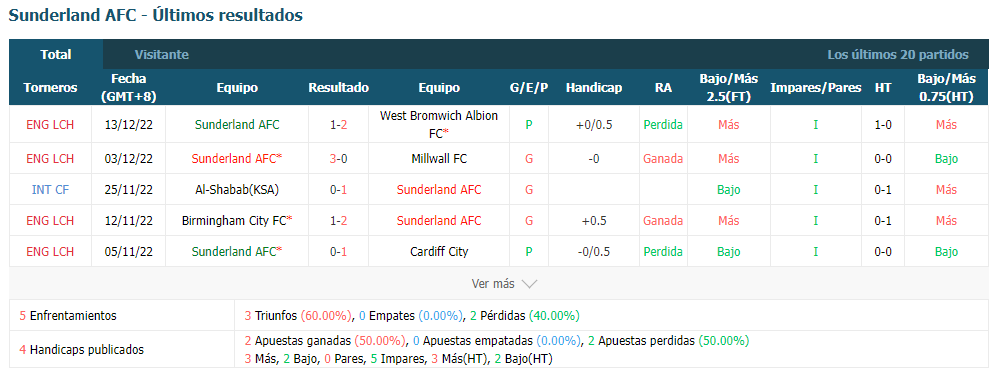Switch to the Visitante tab
999x377 pixels.
click(162, 55)
